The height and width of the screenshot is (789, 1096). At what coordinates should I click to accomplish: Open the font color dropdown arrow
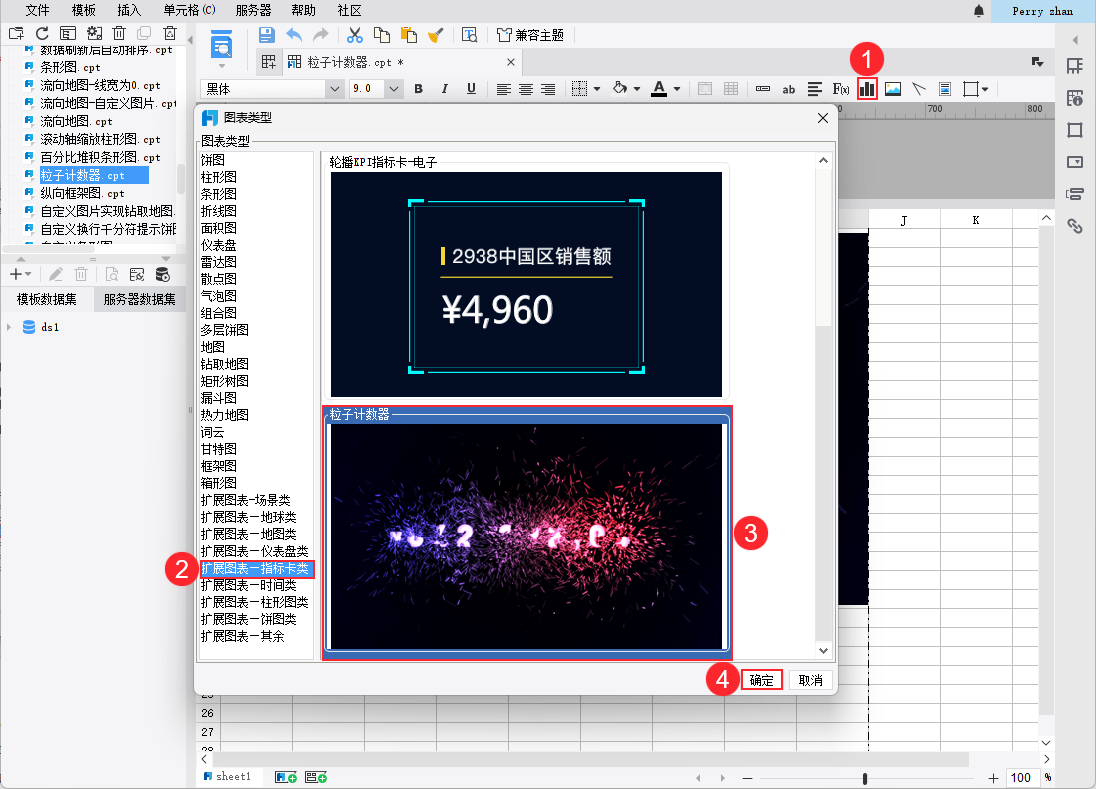pos(677,89)
